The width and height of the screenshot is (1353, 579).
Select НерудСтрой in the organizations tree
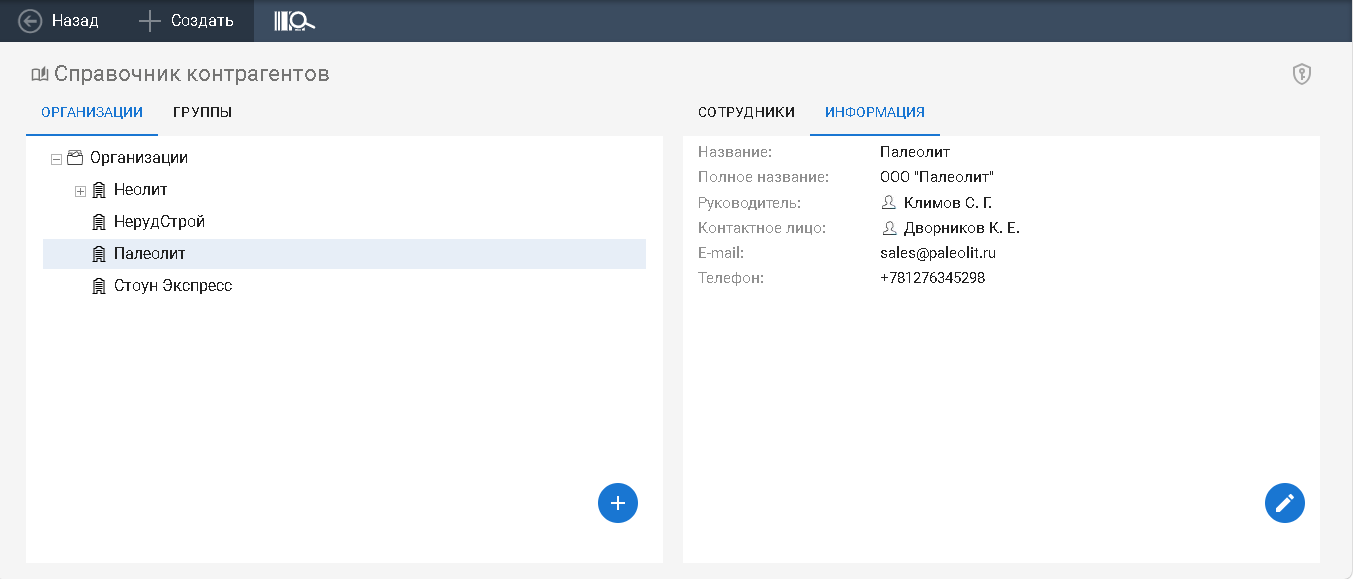tap(160, 222)
